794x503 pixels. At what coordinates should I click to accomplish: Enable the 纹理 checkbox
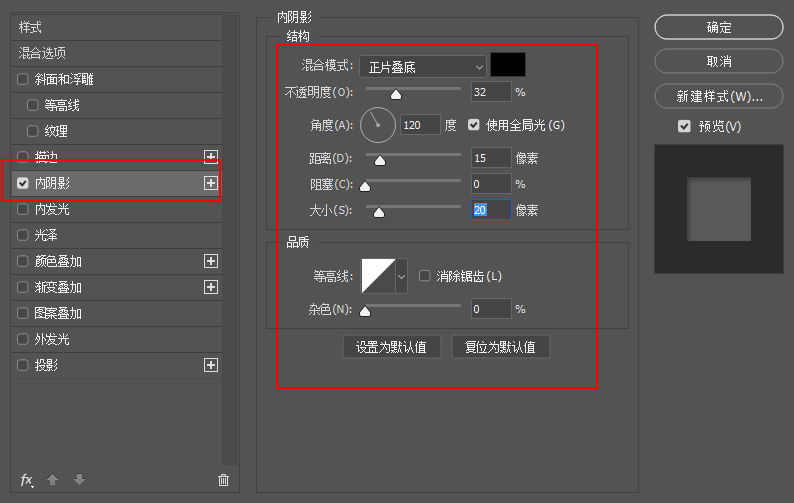click(32, 131)
